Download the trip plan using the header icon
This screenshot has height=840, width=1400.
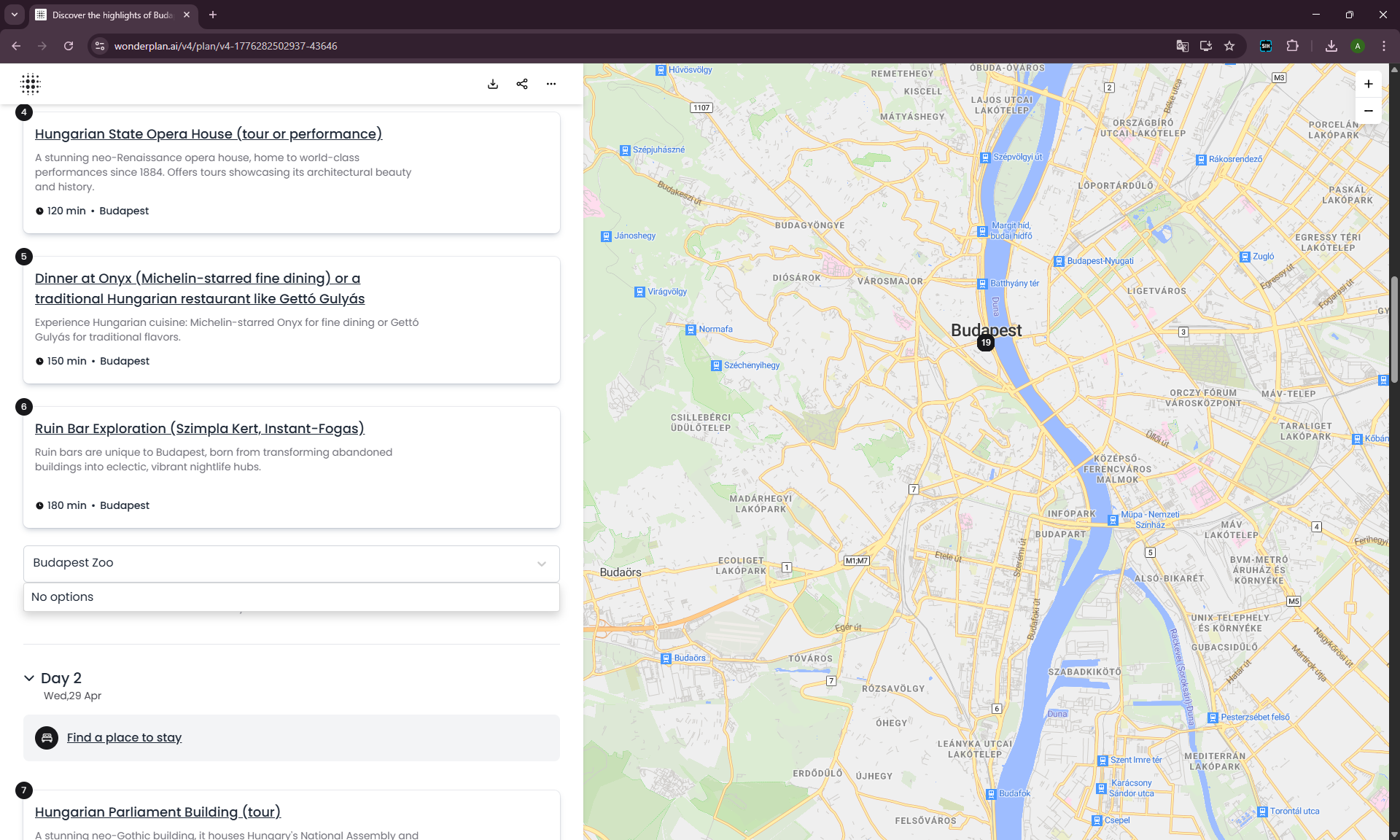tap(493, 84)
